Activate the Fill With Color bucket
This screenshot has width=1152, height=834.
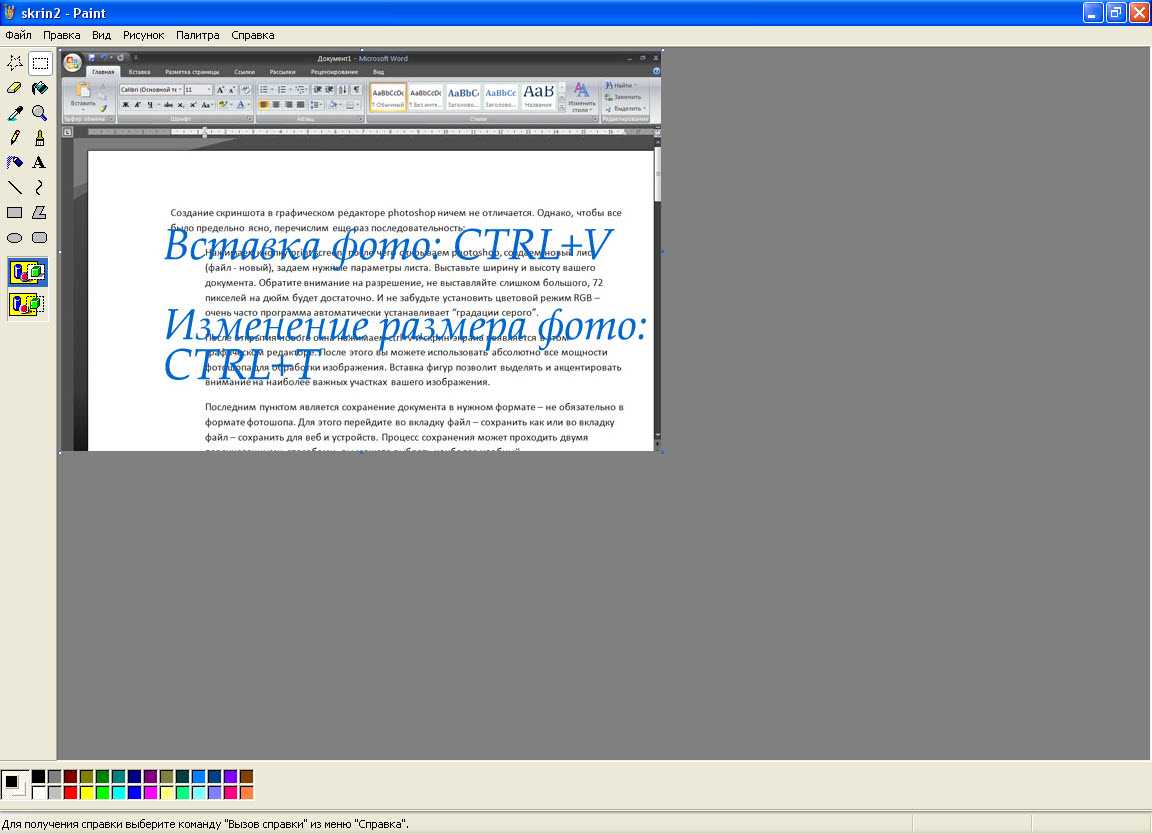(x=40, y=88)
